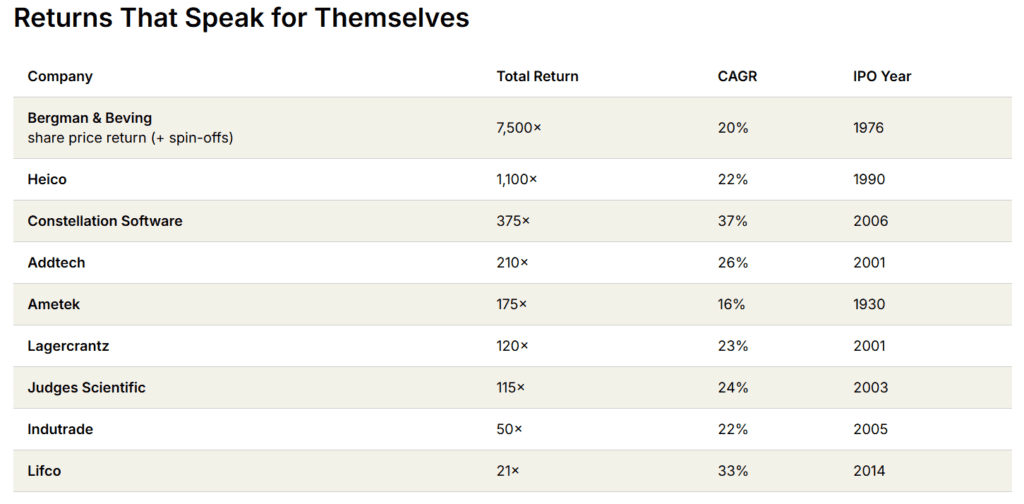This screenshot has width=1024, height=504.
Task: Click the Company column header
Action: [x=60, y=77]
